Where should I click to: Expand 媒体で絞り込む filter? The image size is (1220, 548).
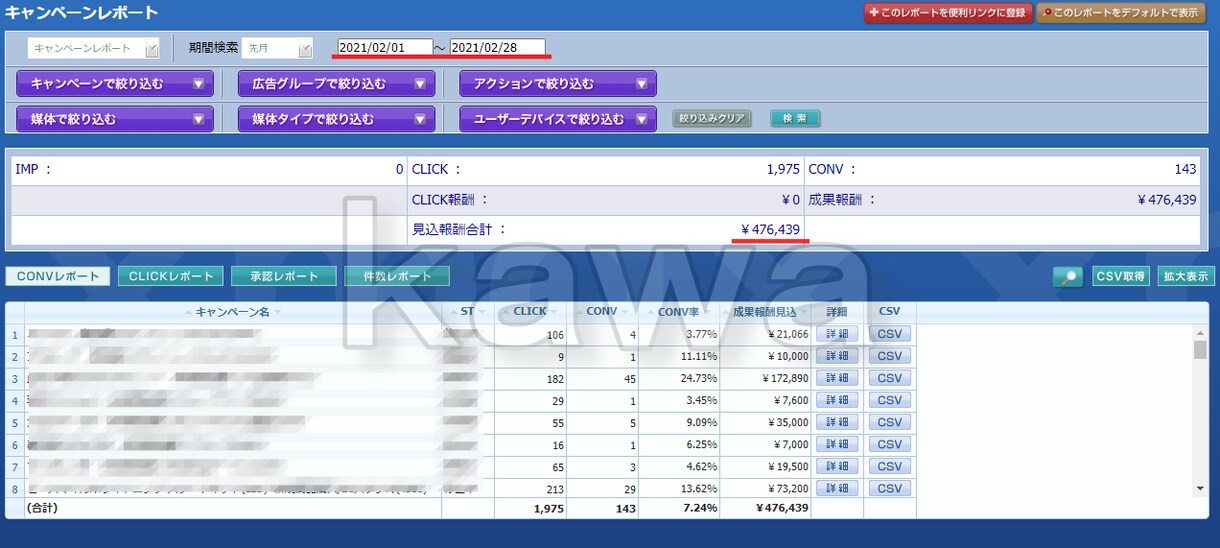click(115, 119)
